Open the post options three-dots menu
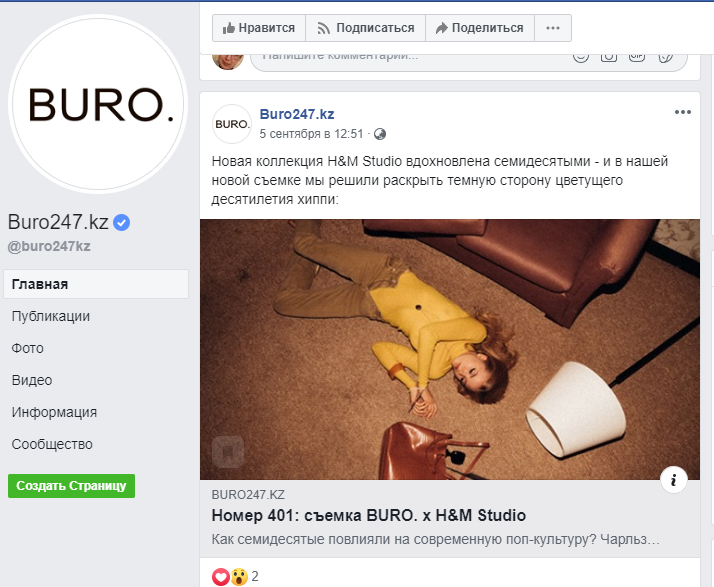714x587 pixels. pos(683,112)
